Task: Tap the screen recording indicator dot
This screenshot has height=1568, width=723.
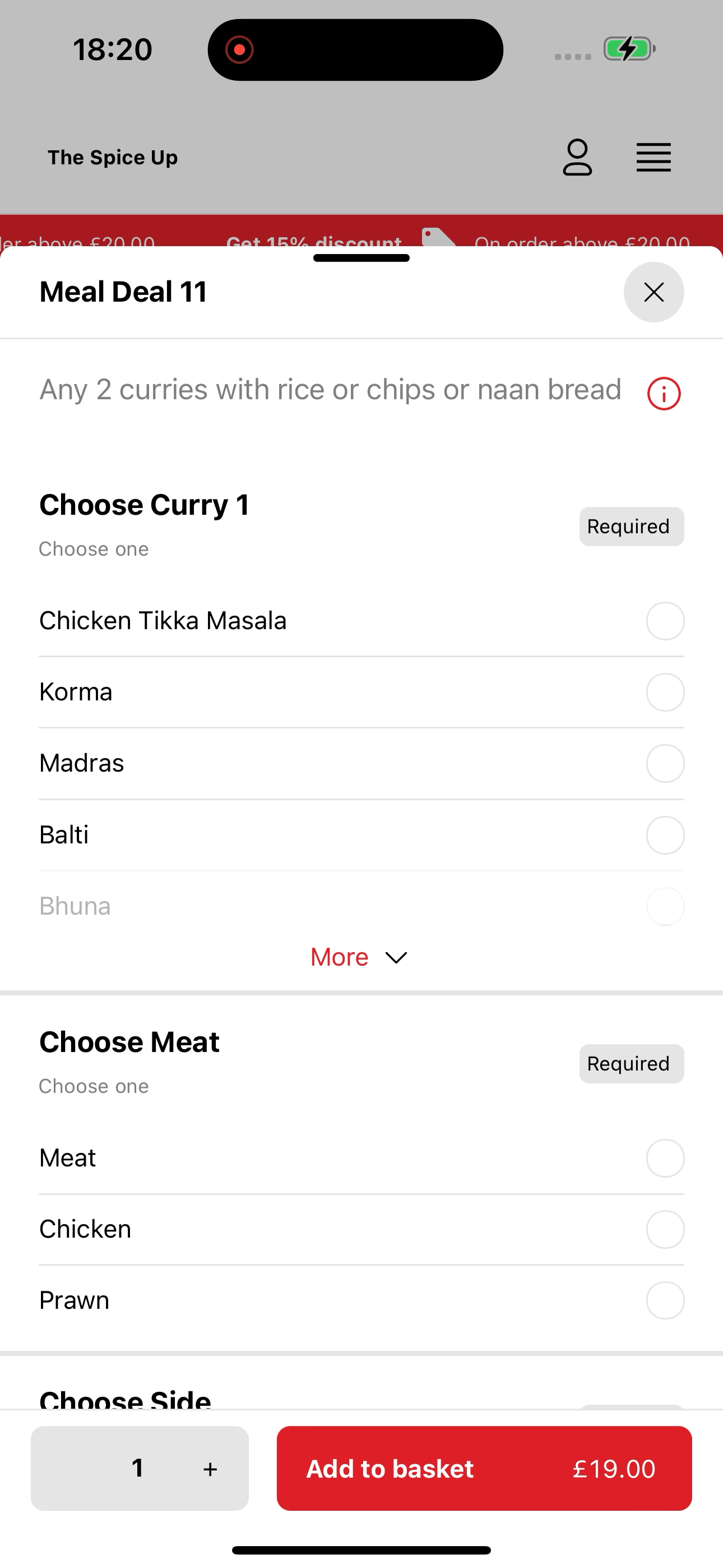Action: (239, 49)
